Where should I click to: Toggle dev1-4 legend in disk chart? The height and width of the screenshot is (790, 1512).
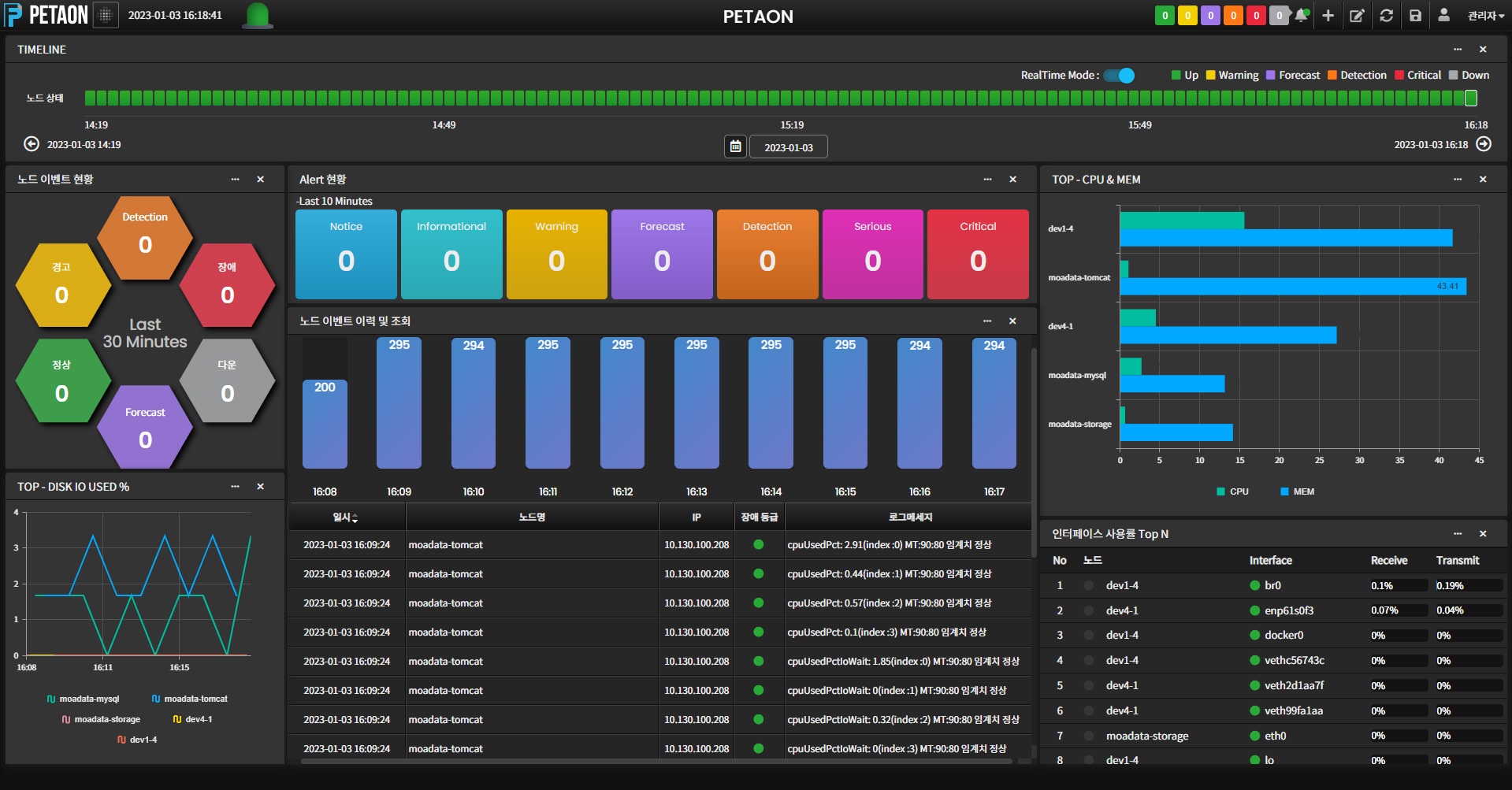[137, 740]
